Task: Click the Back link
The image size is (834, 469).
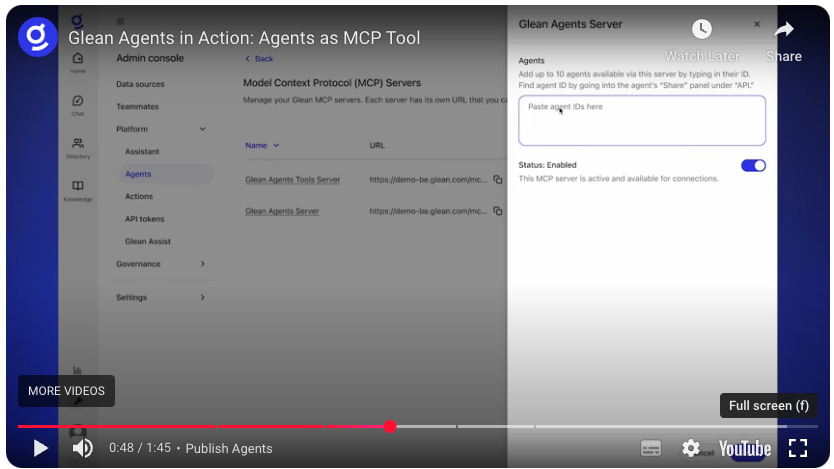Action: [x=259, y=58]
